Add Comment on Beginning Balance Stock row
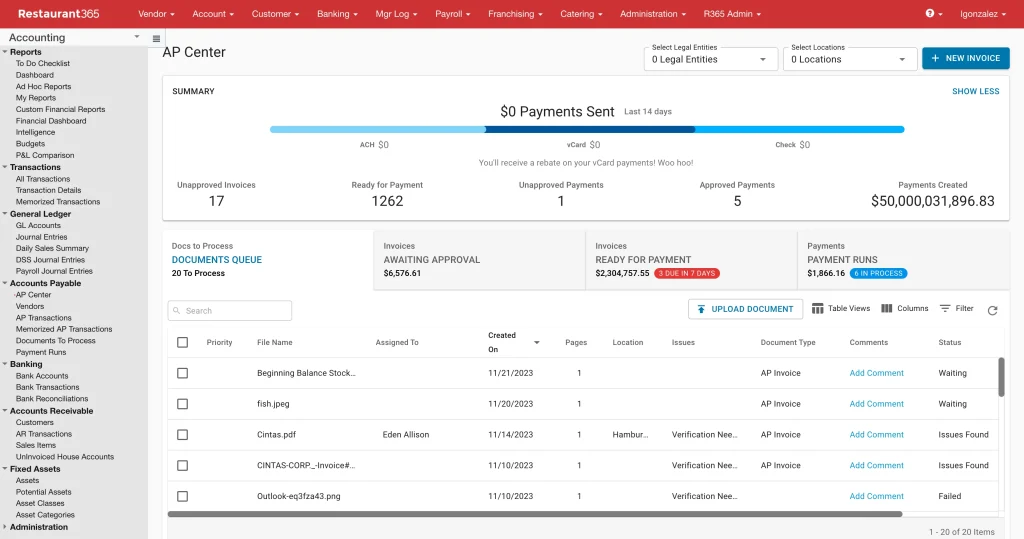The width and height of the screenshot is (1024, 539). pos(876,373)
